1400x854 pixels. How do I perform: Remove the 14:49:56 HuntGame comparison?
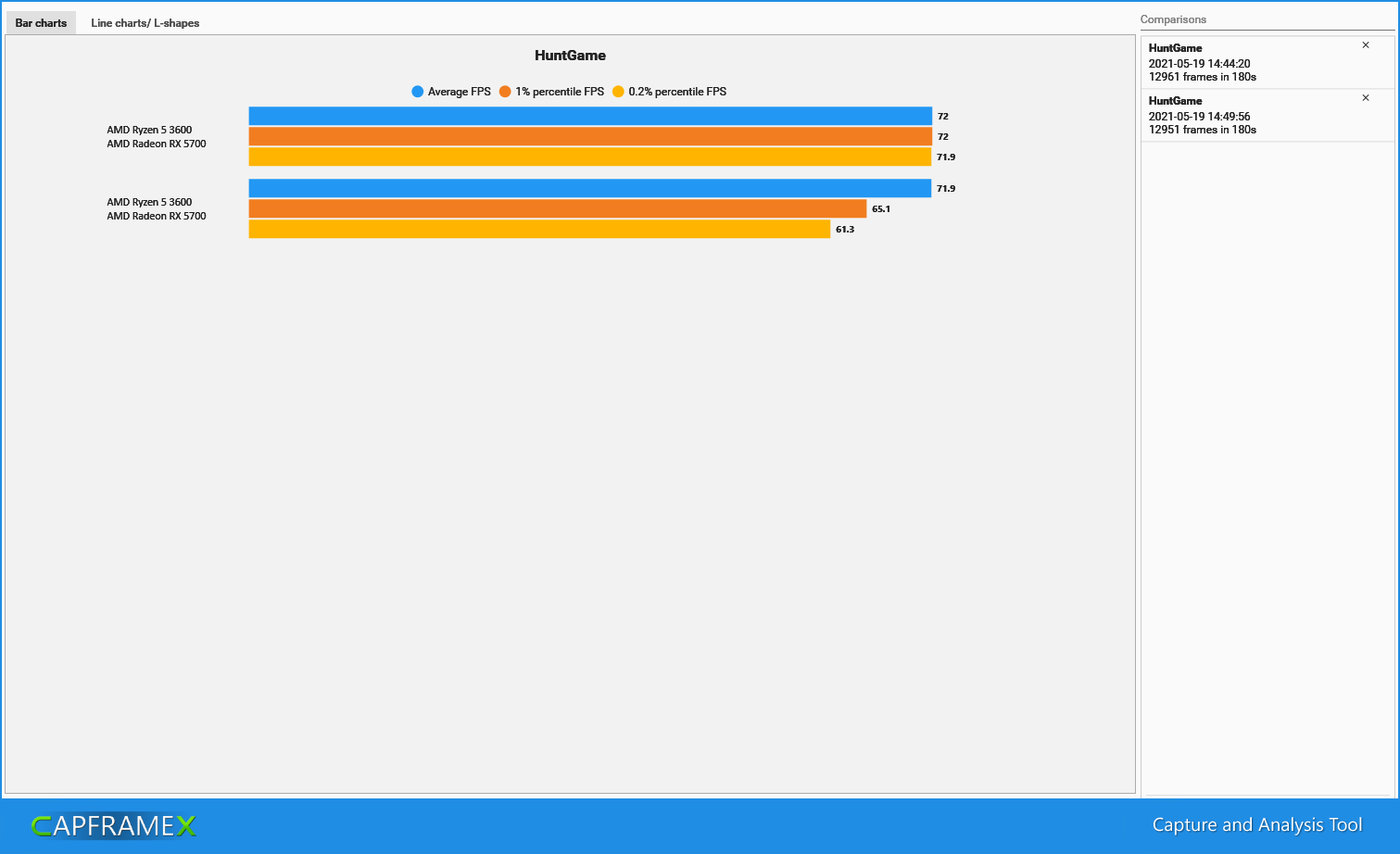pyautogui.click(x=1366, y=98)
